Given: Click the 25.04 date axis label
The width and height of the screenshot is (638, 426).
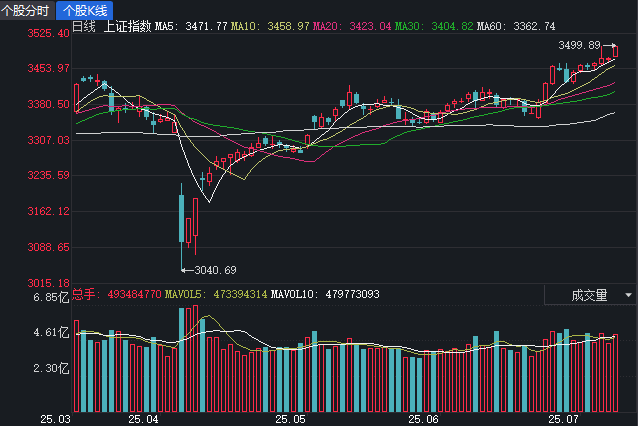Looking at the screenshot, I should (143, 419).
